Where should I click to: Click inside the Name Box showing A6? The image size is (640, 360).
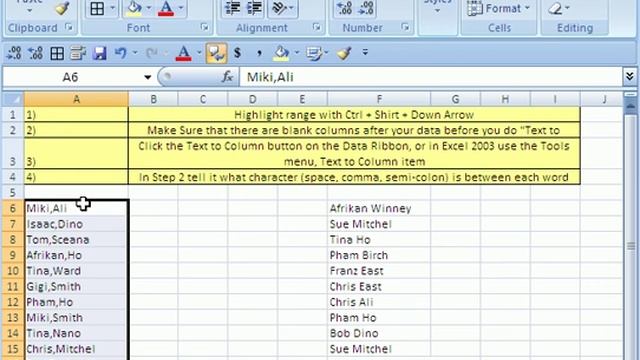[70, 77]
